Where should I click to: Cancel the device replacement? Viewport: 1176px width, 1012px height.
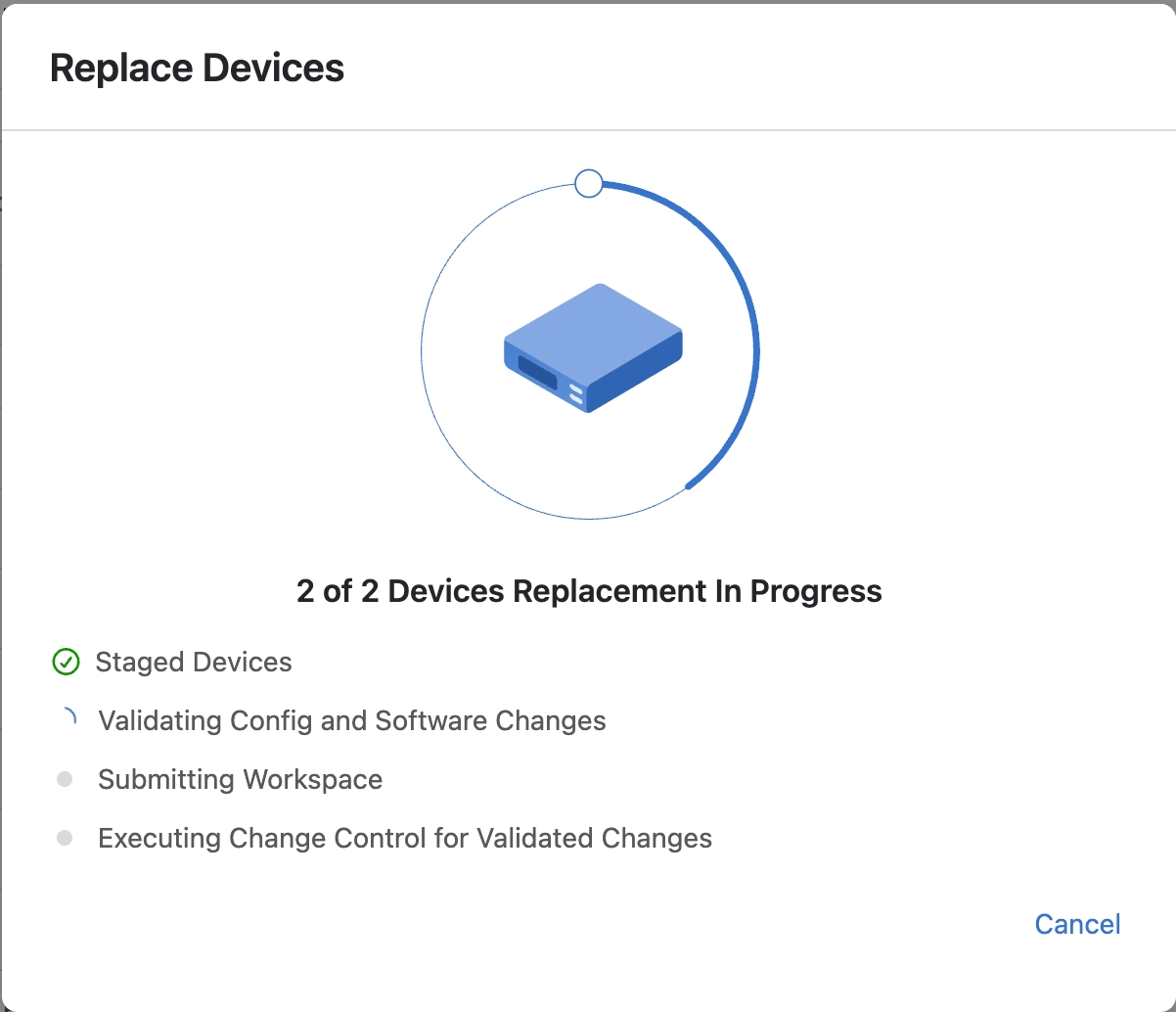1077,924
